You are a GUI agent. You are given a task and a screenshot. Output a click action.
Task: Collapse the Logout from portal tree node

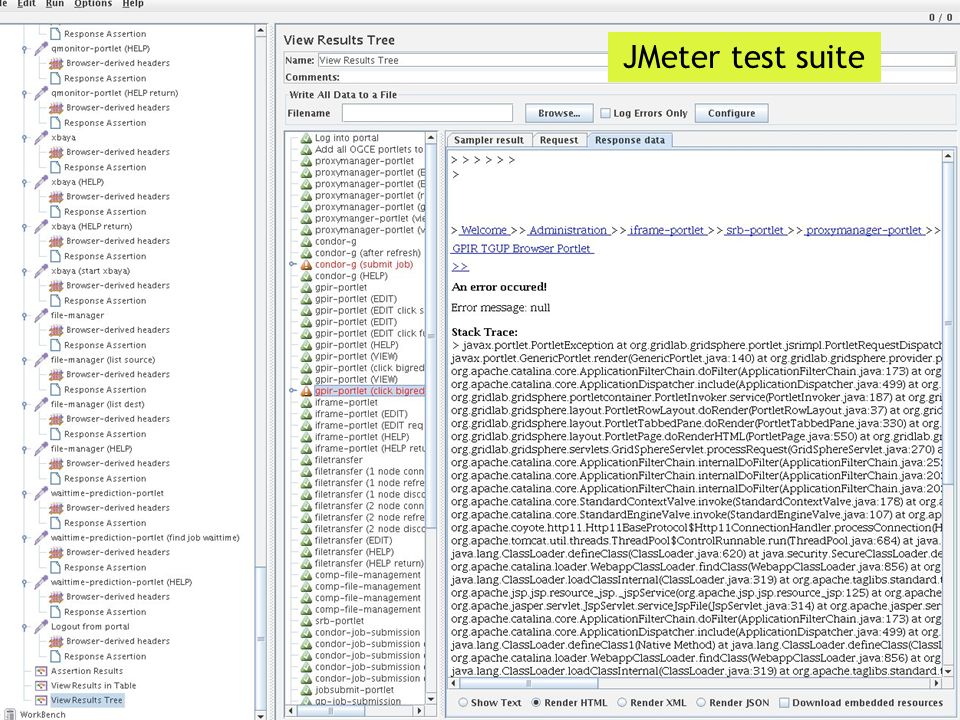pyautogui.click(x=24, y=627)
